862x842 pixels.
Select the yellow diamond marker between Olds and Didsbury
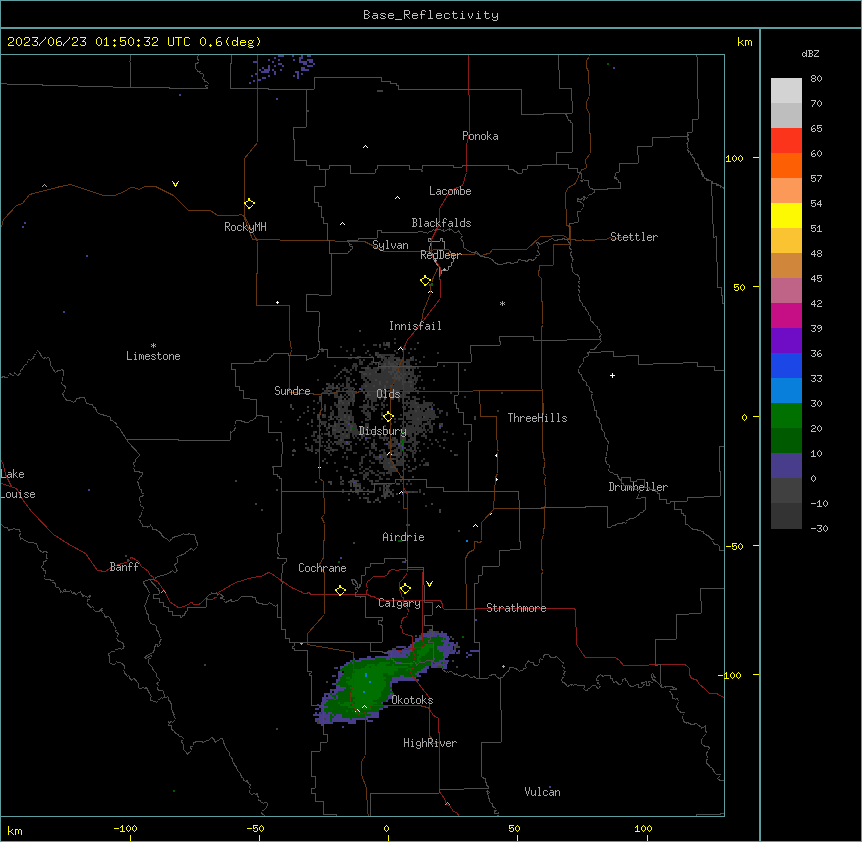388,417
